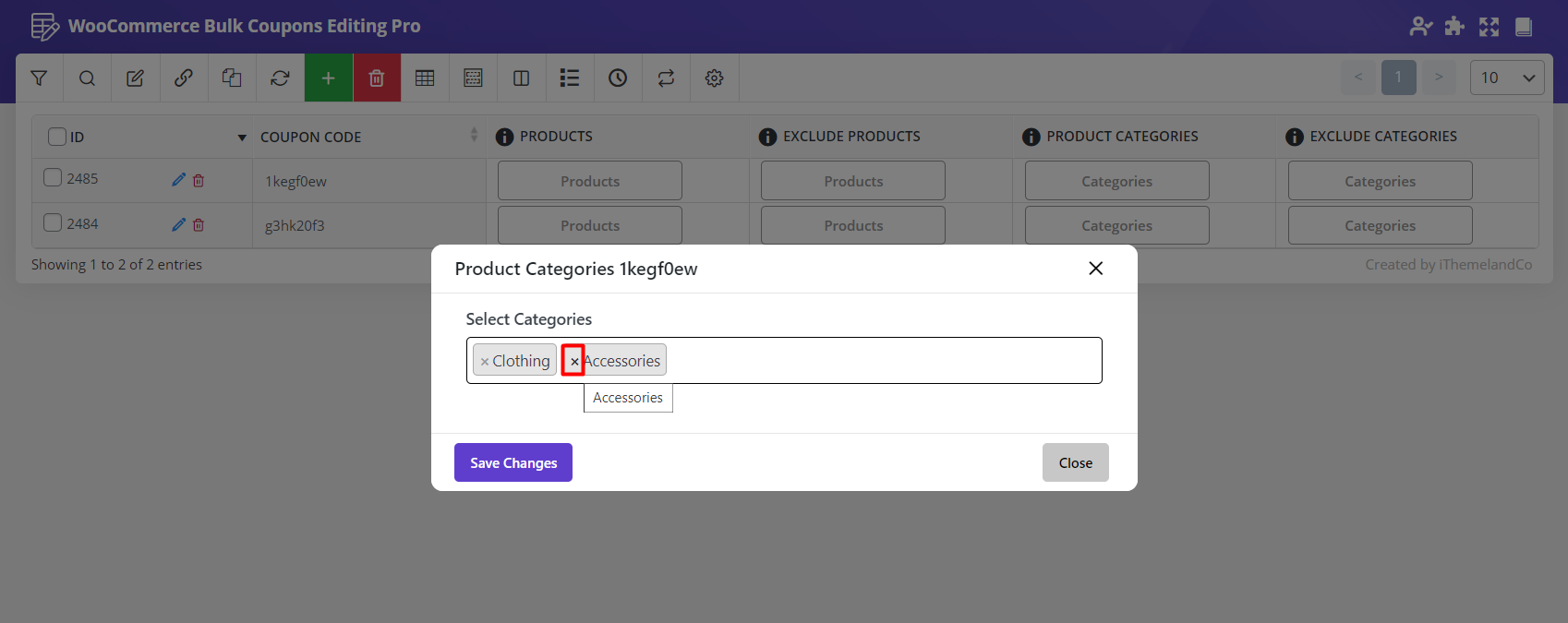Click Save Changes button
1568x623 pixels.
pos(513,462)
